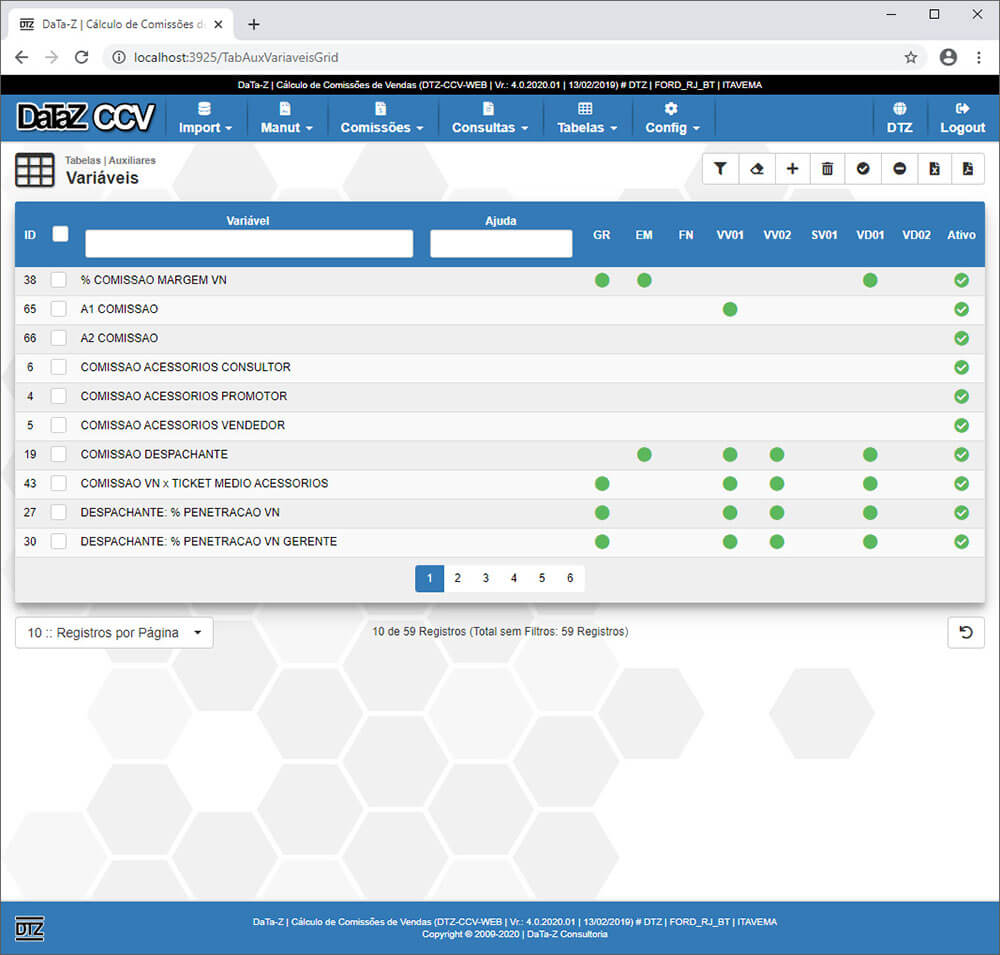Viewport: 1000px width, 955px height.
Task: Expand the Tabelas dropdown menu
Action: [x=586, y=118]
